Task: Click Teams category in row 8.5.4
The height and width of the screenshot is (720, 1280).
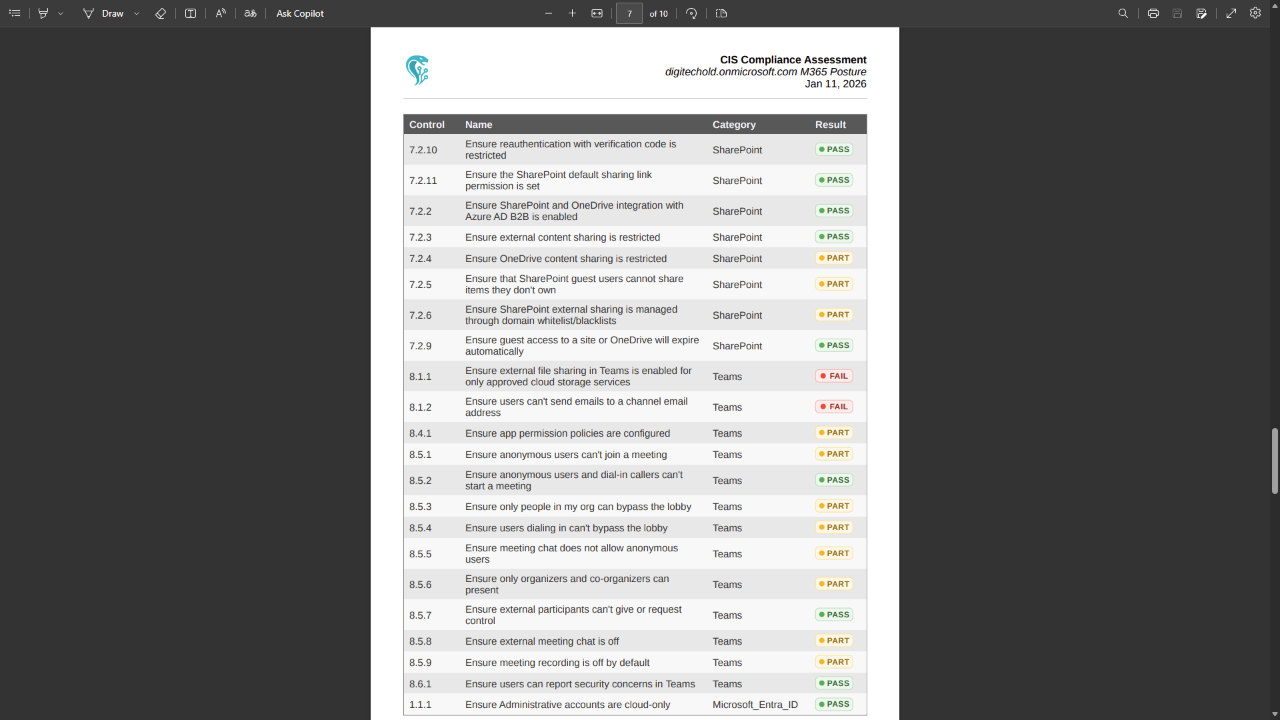Action: click(x=727, y=528)
